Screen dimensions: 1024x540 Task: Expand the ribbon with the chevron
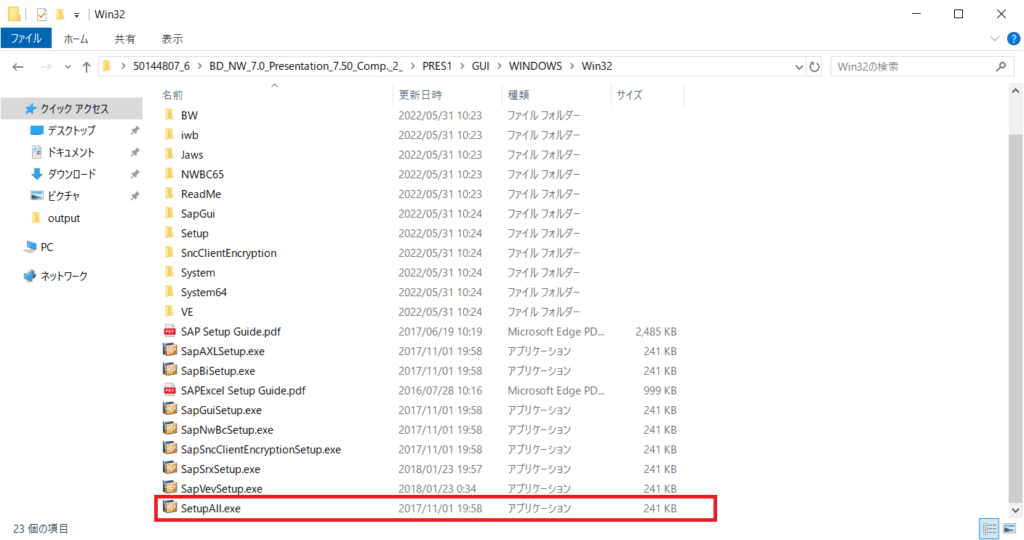995,39
